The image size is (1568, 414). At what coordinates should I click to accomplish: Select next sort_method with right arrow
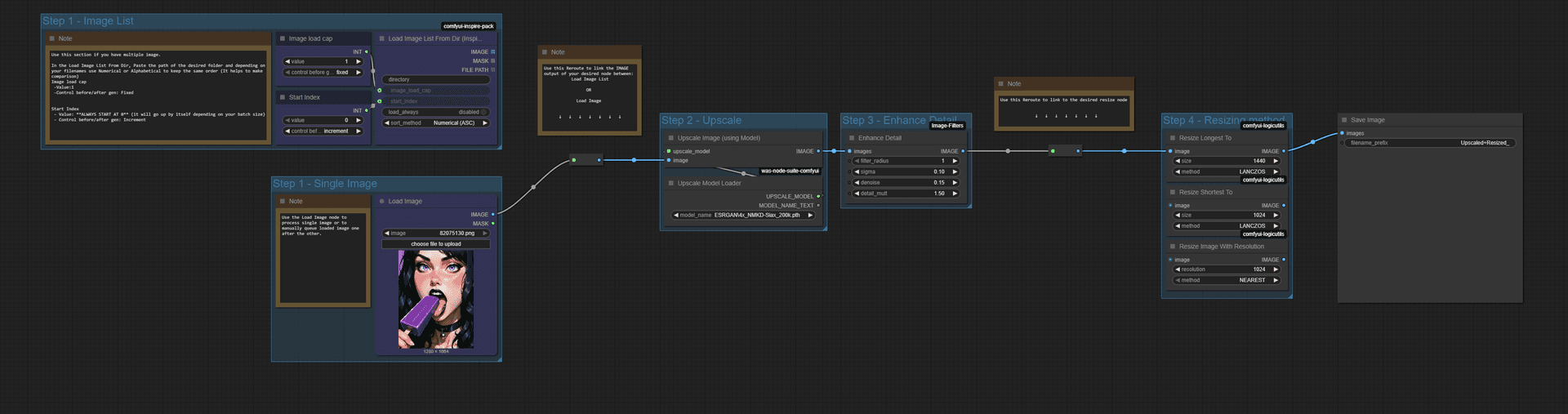tap(484, 122)
